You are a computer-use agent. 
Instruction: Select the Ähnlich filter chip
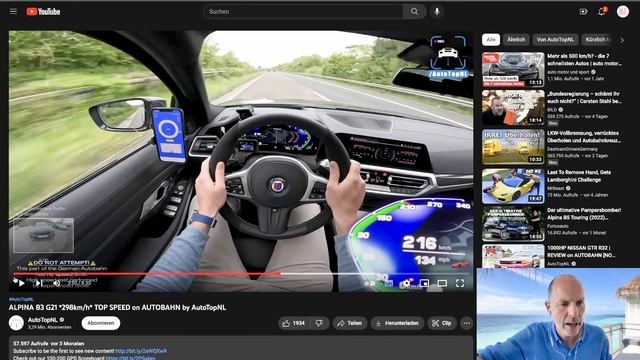pos(516,40)
